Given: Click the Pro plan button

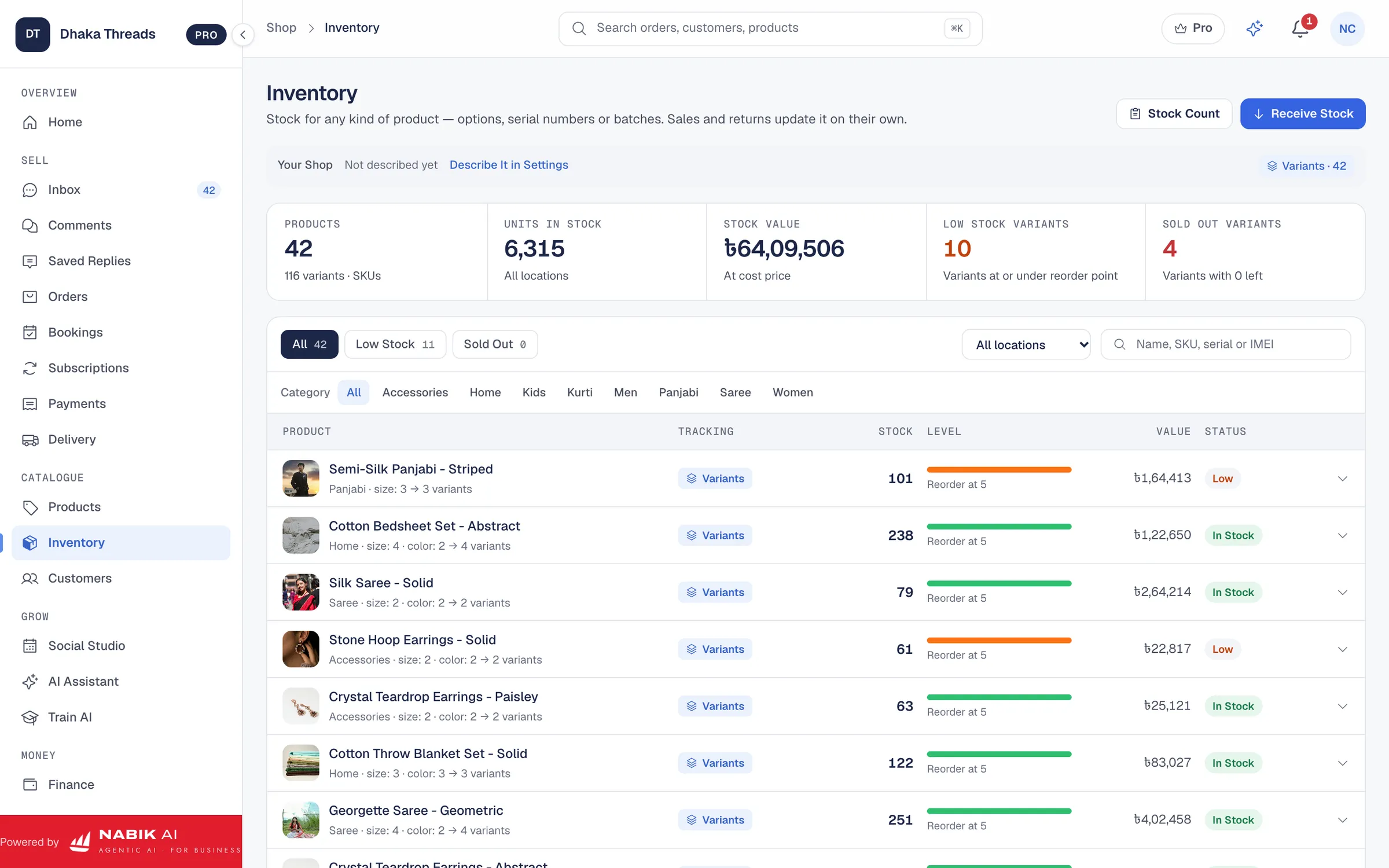Looking at the screenshot, I should point(1193,28).
